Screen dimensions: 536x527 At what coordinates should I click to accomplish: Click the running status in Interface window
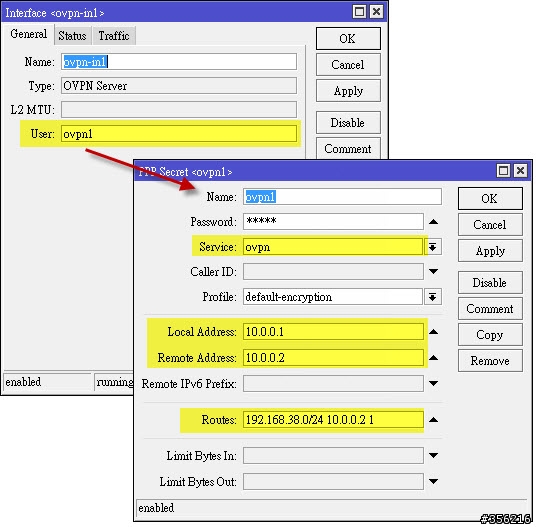[115, 382]
